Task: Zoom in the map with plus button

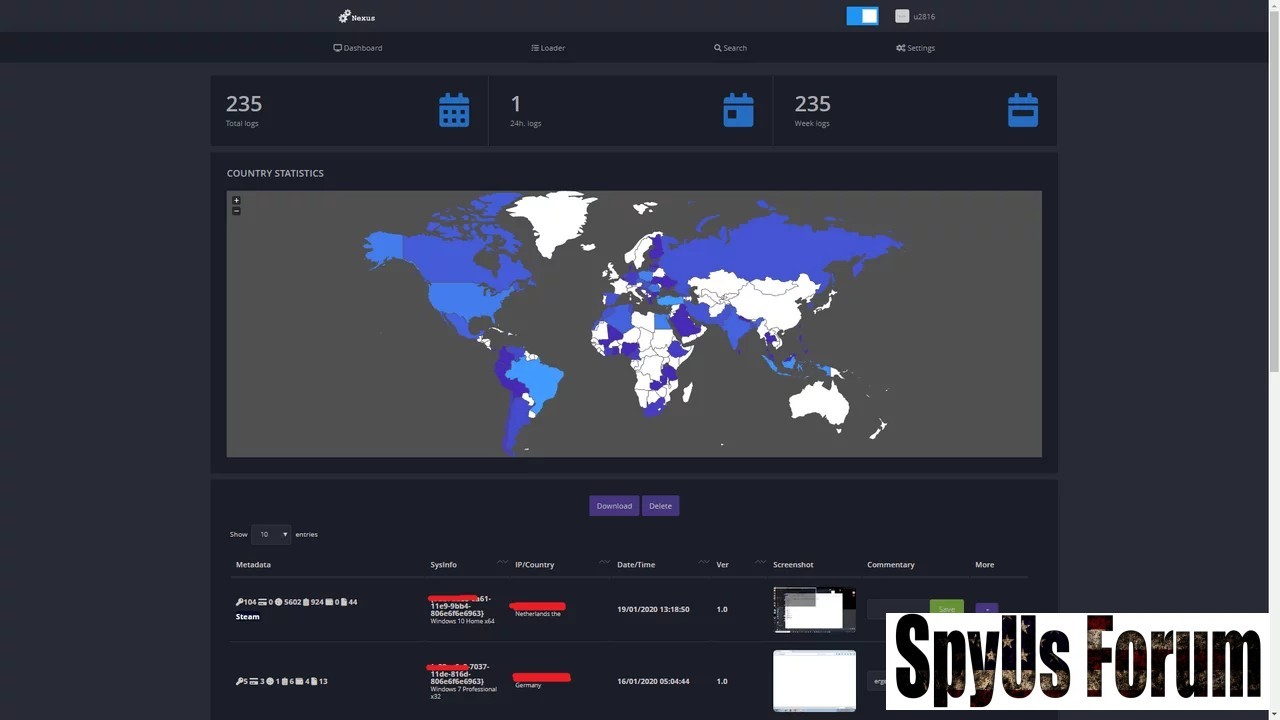Action: tap(236, 200)
